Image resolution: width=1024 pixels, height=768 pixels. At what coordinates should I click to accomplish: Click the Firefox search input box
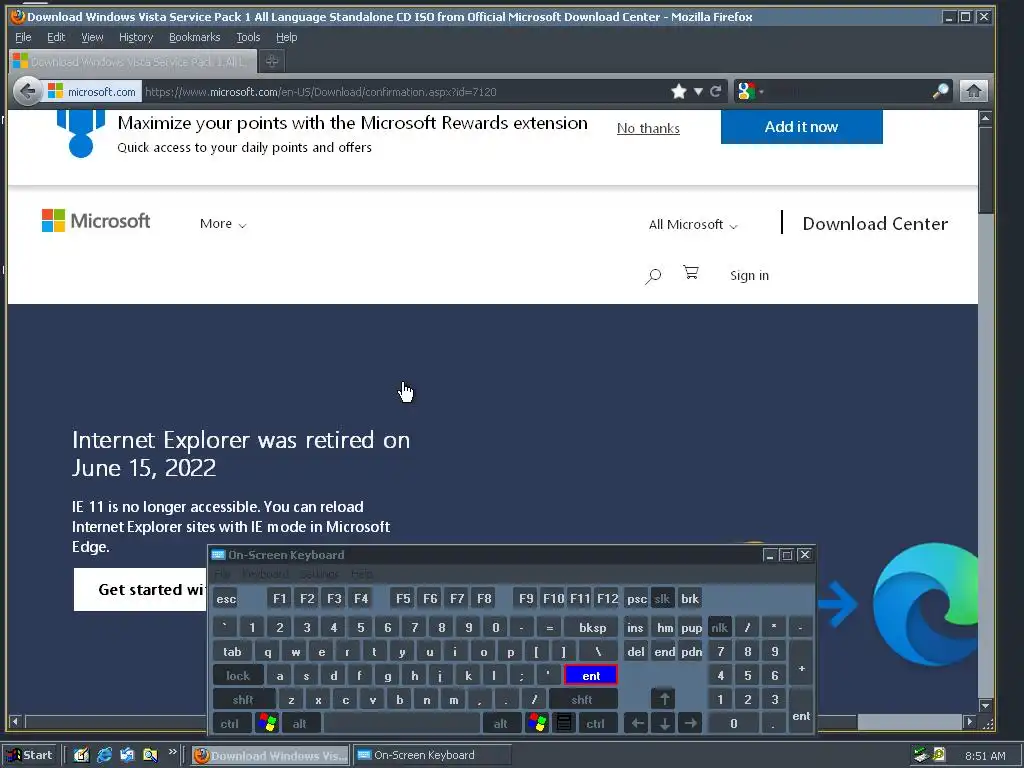point(849,91)
